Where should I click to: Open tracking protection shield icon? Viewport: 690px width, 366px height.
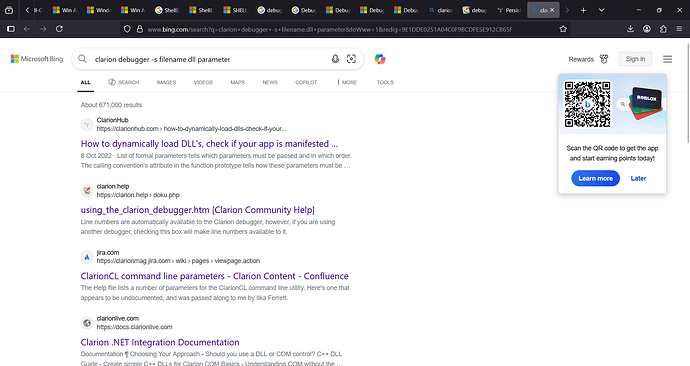(127, 29)
